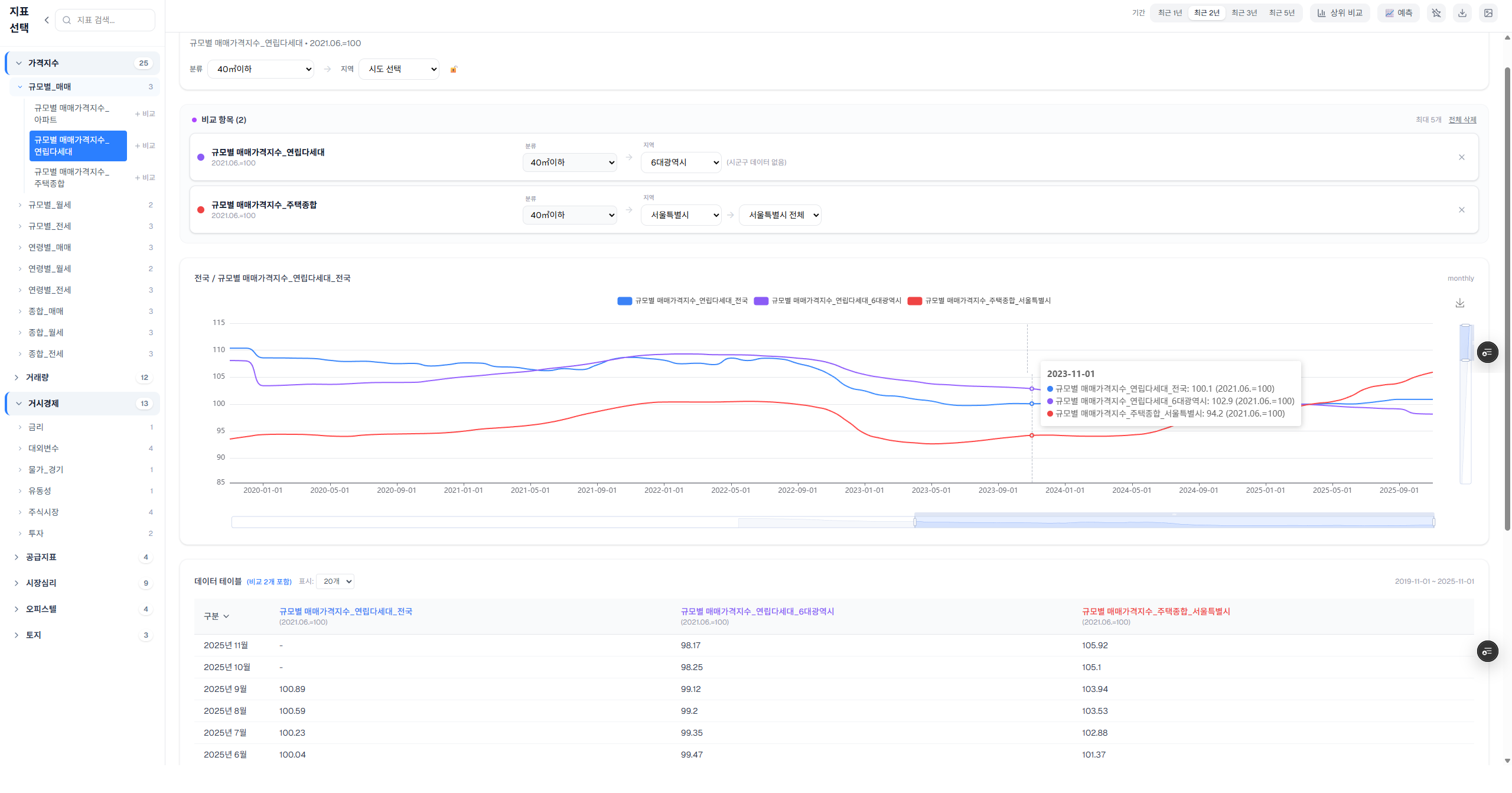The width and height of the screenshot is (1512, 793).
Task: Click the chart's horizontal time range slider
Action: click(1174, 522)
